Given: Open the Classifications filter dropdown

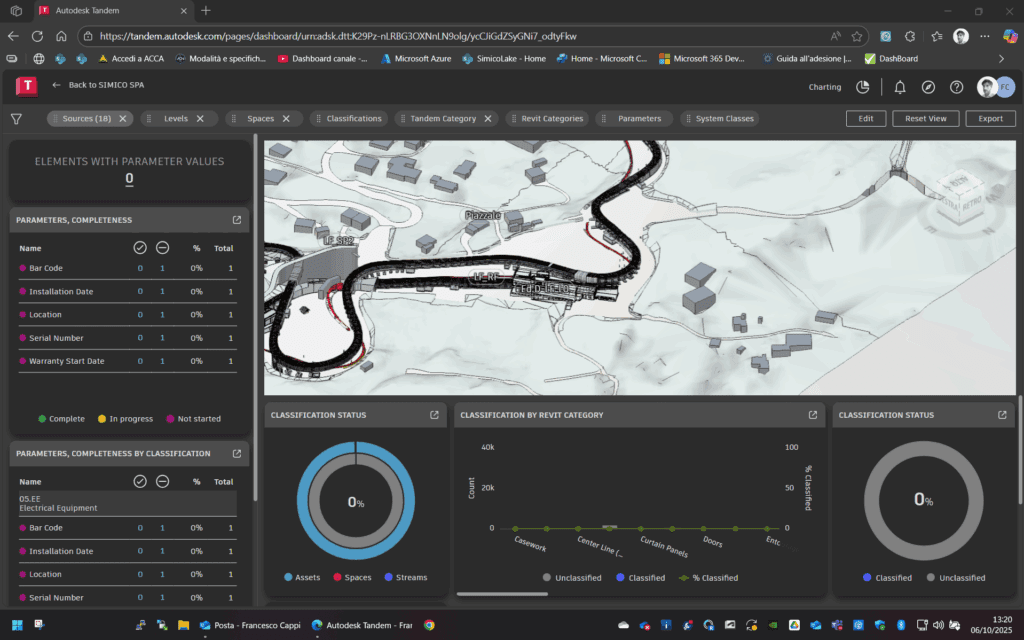Looking at the screenshot, I should click(348, 118).
